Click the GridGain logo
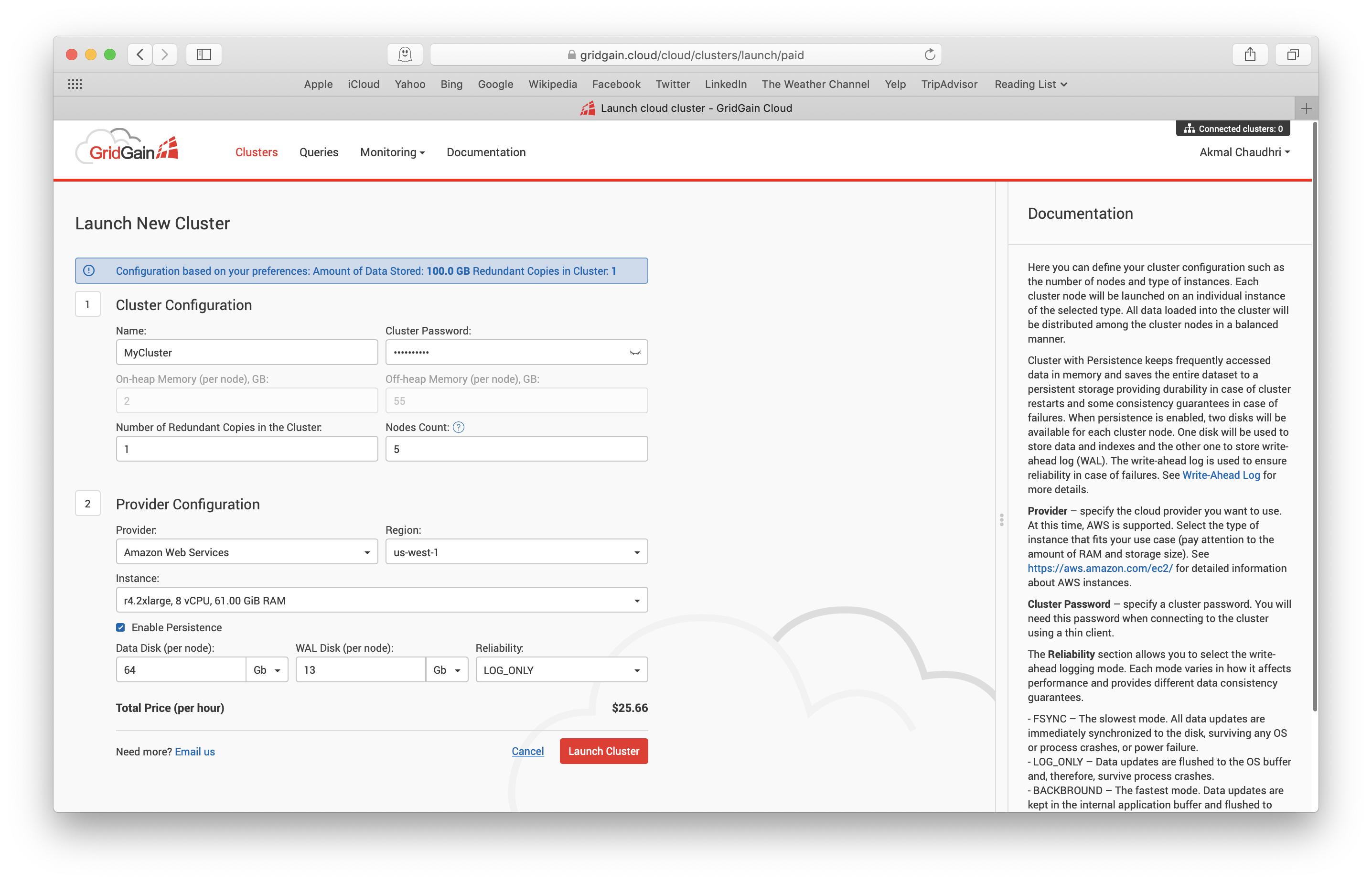The width and height of the screenshot is (1372, 883). (x=127, y=146)
